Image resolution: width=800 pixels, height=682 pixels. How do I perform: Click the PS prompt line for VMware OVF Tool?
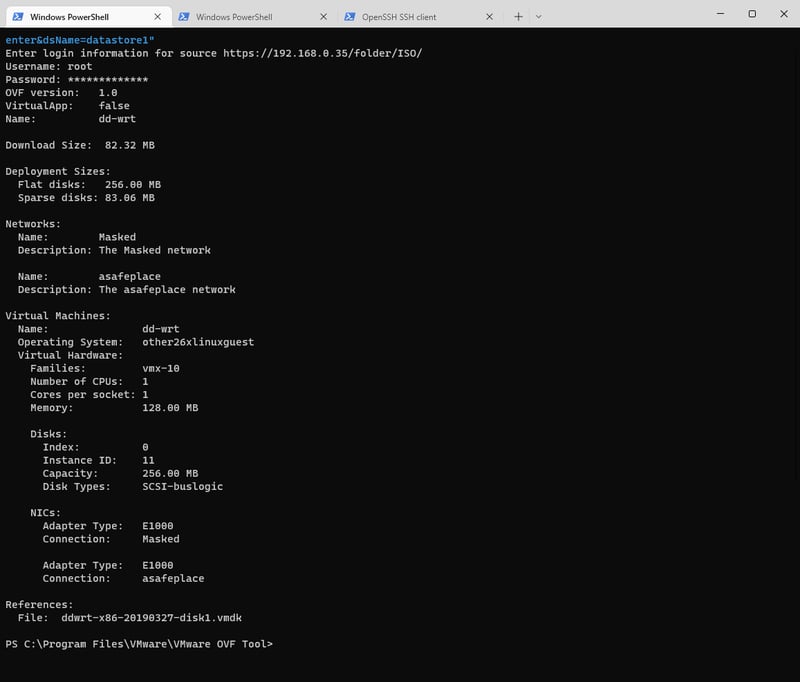pos(139,644)
